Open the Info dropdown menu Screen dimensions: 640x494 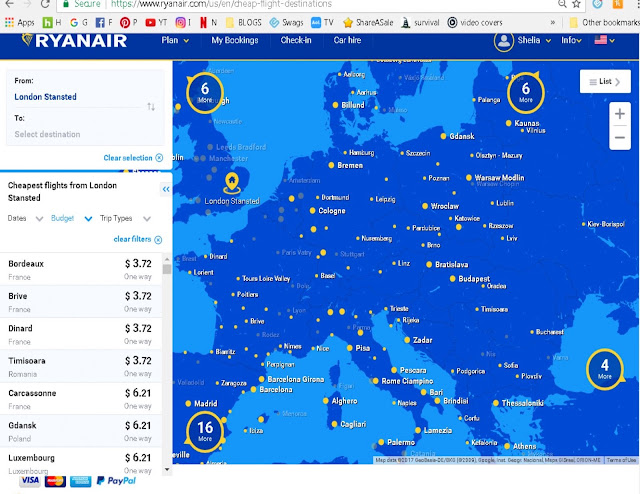point(571,40)
